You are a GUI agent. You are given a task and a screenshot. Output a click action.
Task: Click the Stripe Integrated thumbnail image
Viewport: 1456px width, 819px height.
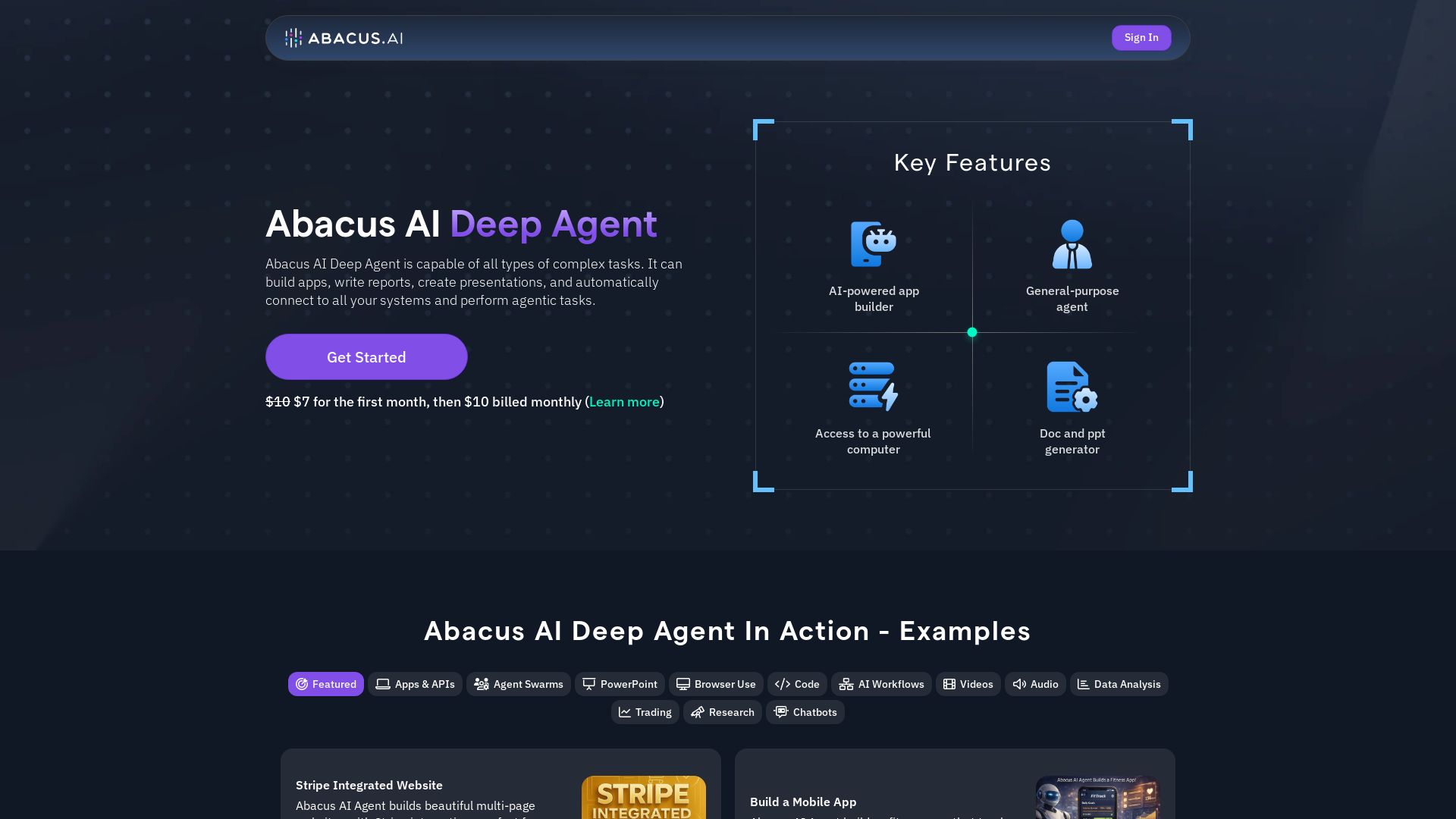tap(644, 797)
